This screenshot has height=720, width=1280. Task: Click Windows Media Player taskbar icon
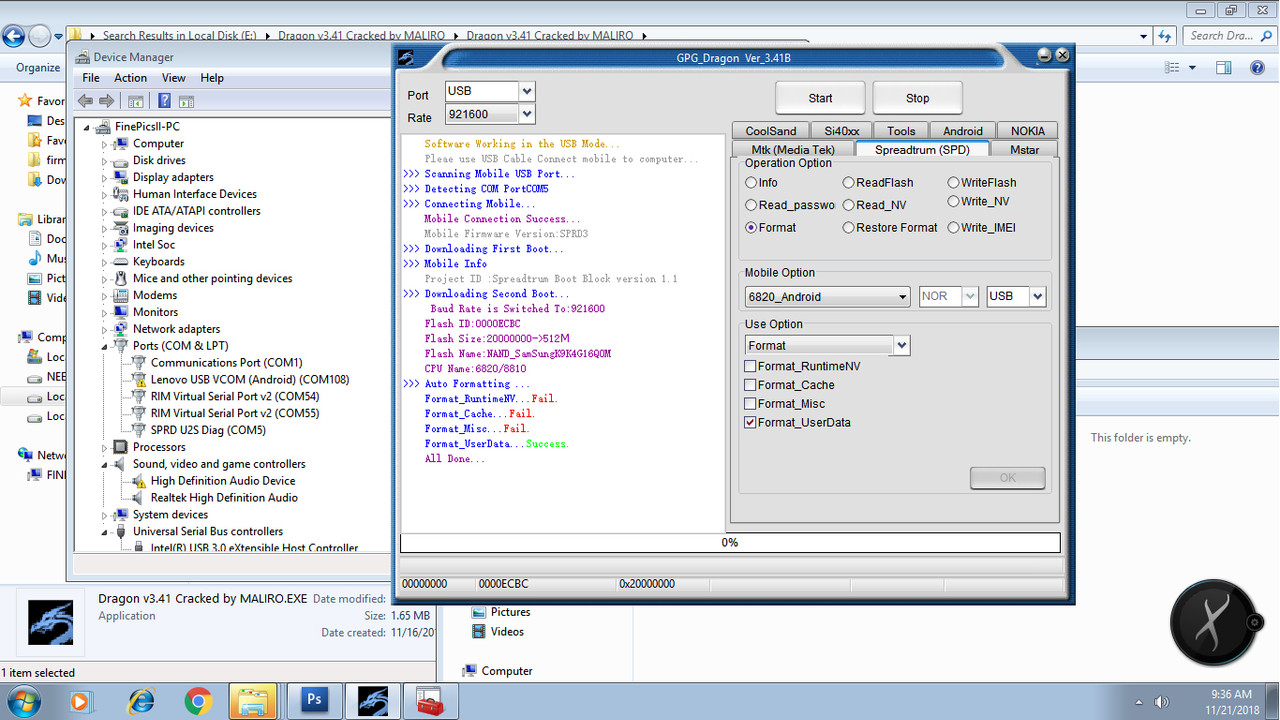(x=83, y=702)
